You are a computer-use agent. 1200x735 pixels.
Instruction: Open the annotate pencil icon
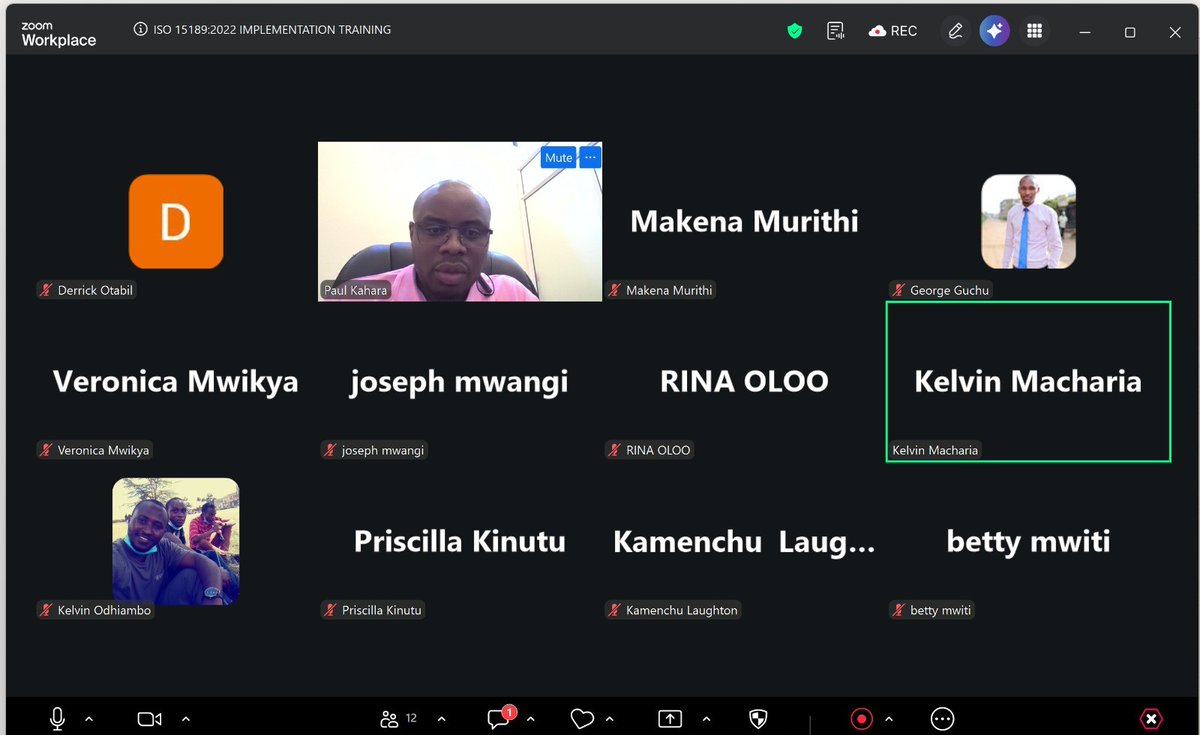coord(955,31)
